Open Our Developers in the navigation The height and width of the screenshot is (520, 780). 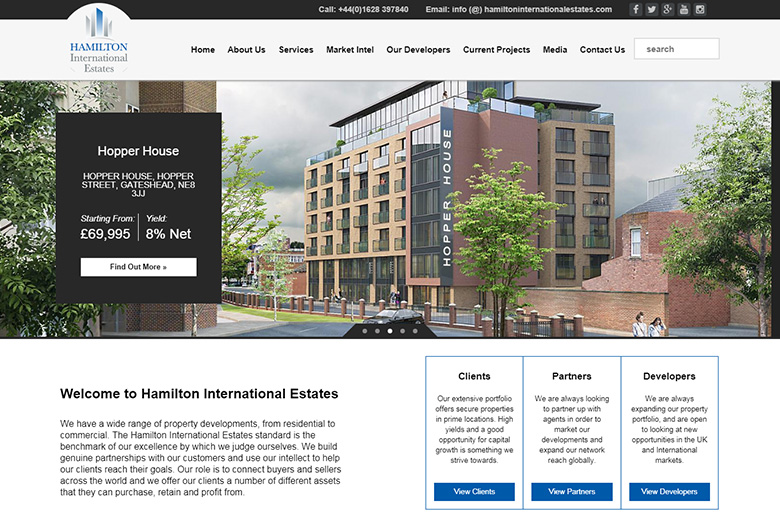pyautogui.click(x=418, y=50)
